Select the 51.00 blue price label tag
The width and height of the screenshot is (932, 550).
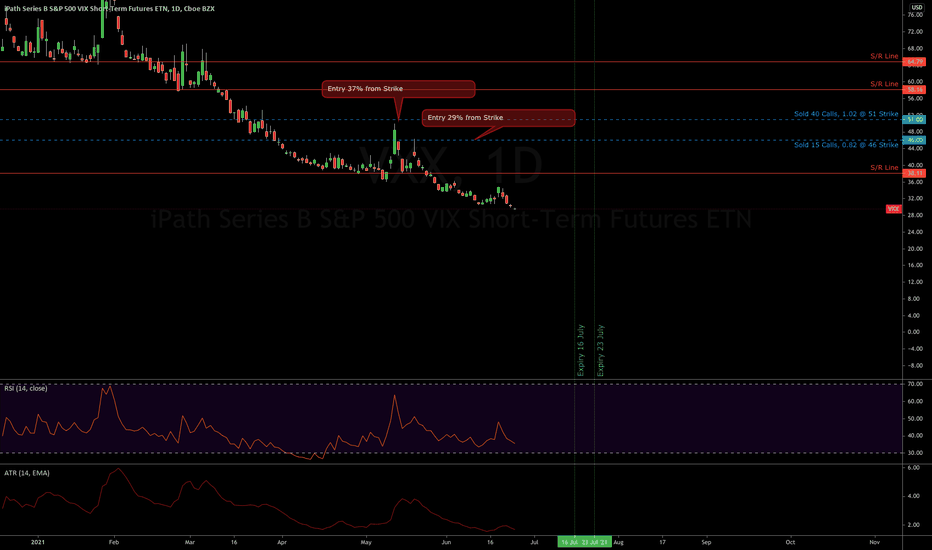tap(914, 120)
